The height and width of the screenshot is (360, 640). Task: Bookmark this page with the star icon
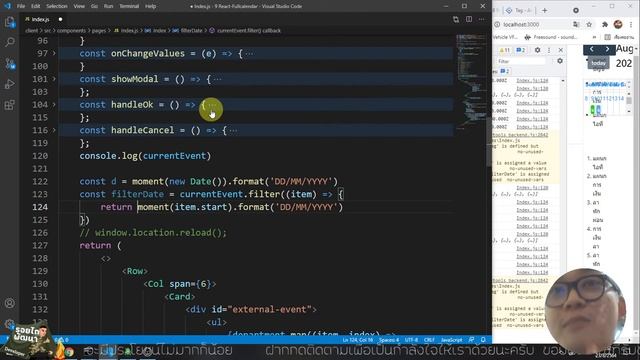589,24
